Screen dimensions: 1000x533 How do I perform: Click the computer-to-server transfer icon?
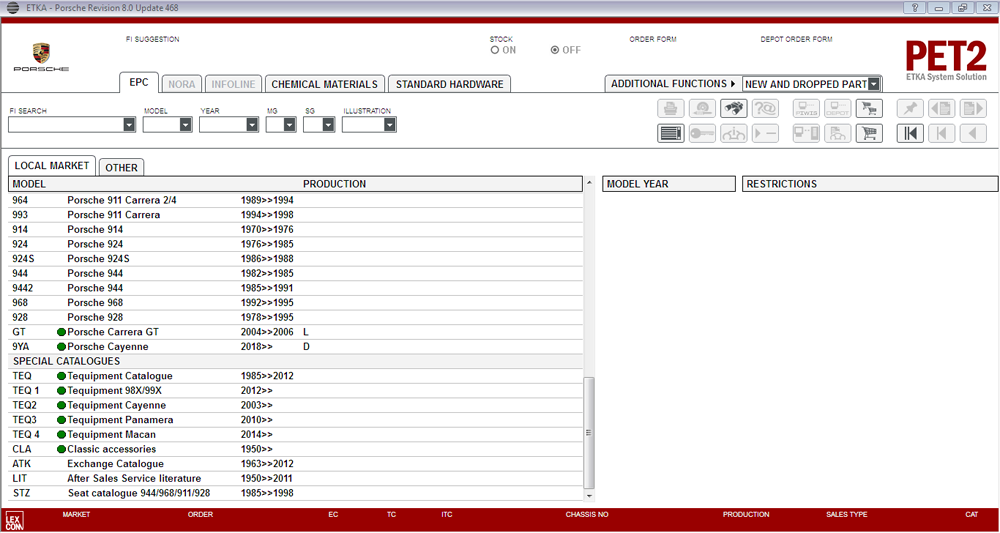pos(806,133)
